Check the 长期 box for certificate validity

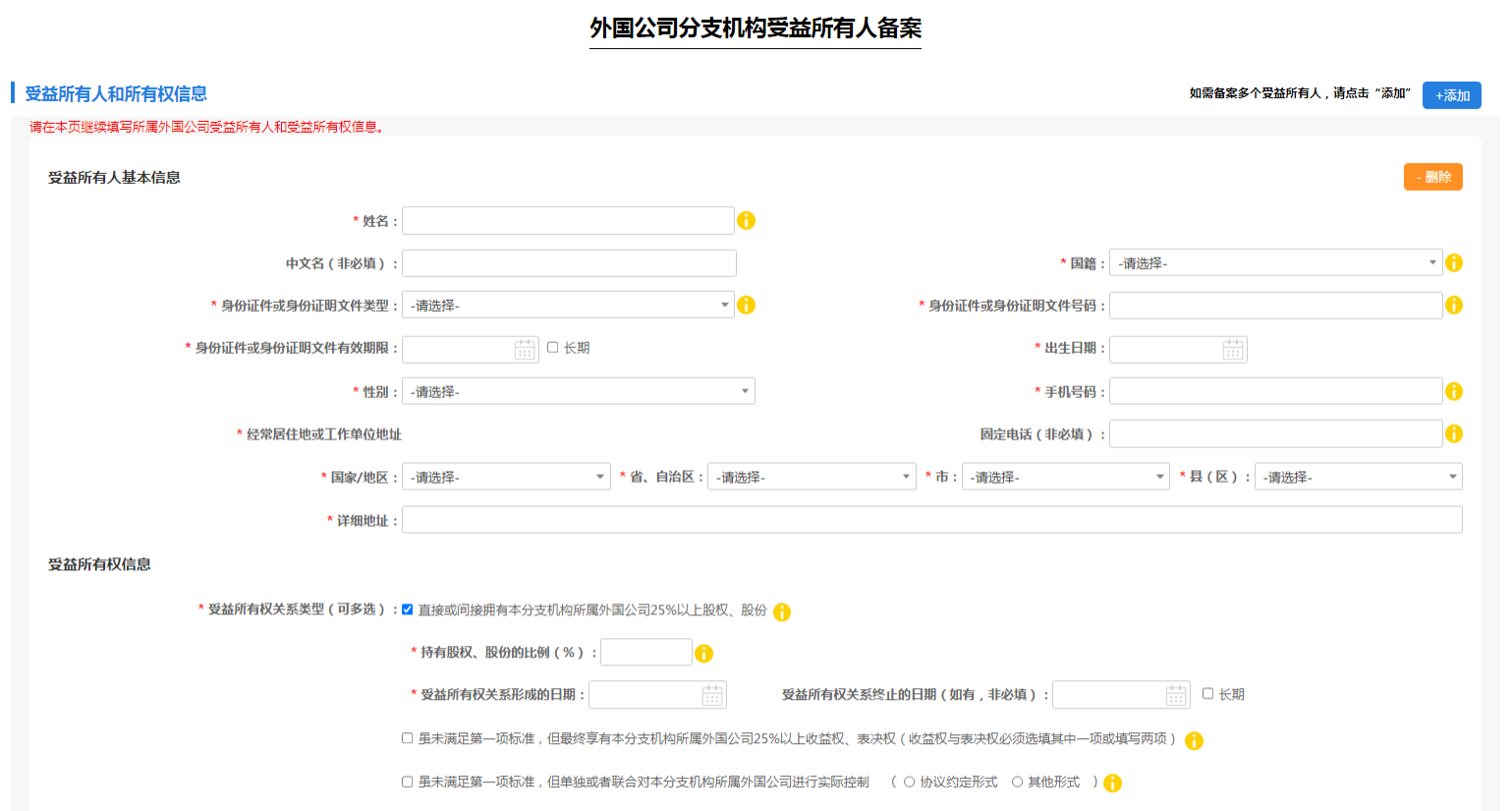pos(554,348)
